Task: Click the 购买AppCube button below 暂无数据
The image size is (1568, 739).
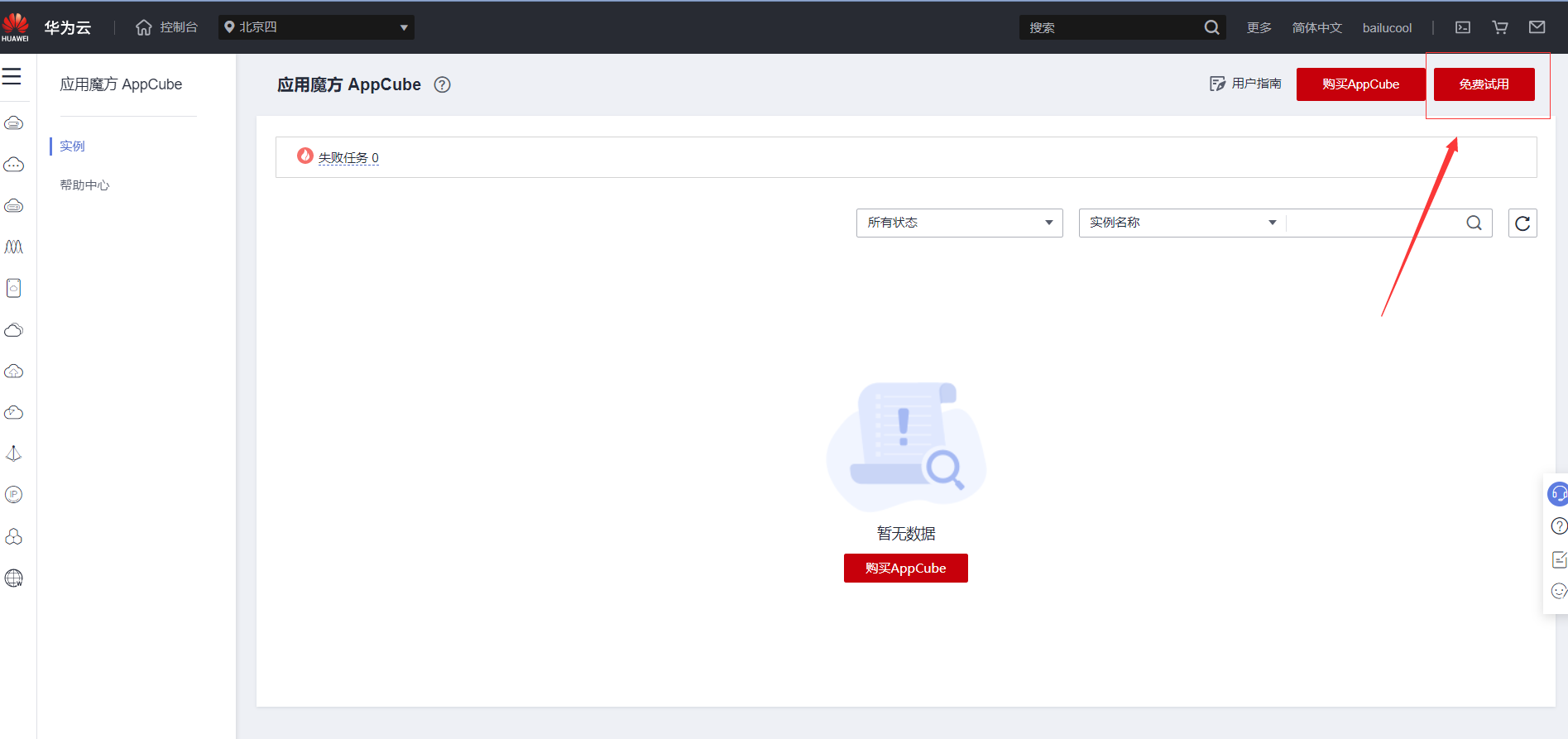Action: (906, 569)
